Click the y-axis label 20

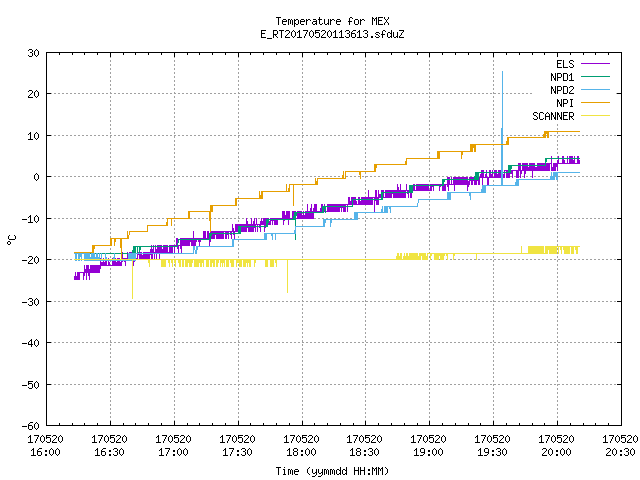tap(33, 94)
